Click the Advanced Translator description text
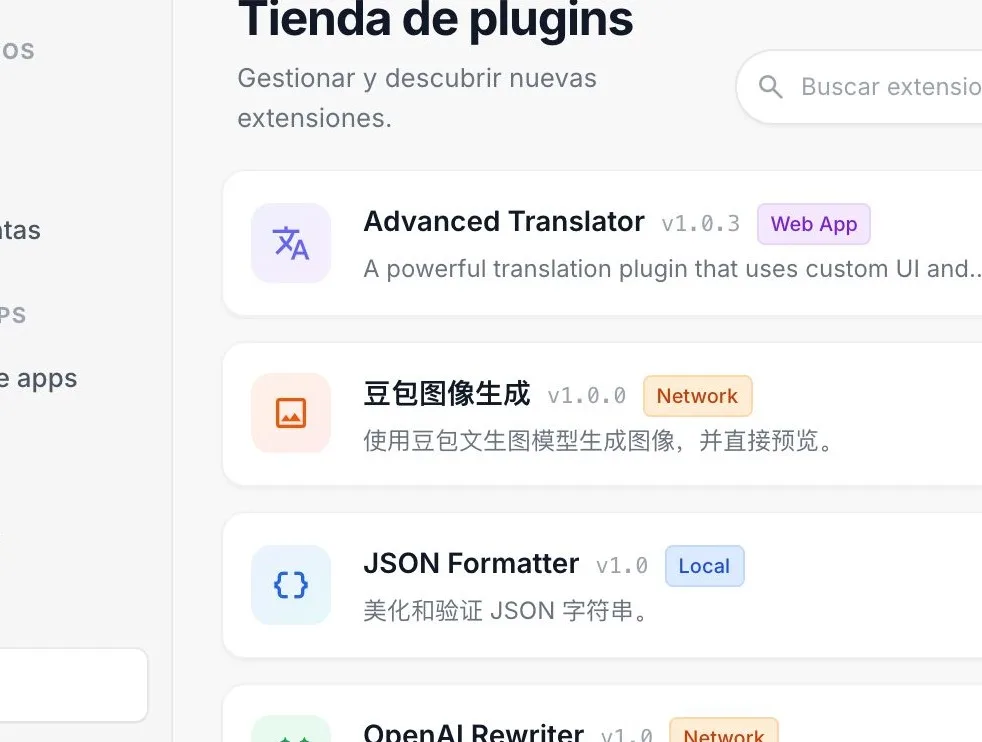 672,269
